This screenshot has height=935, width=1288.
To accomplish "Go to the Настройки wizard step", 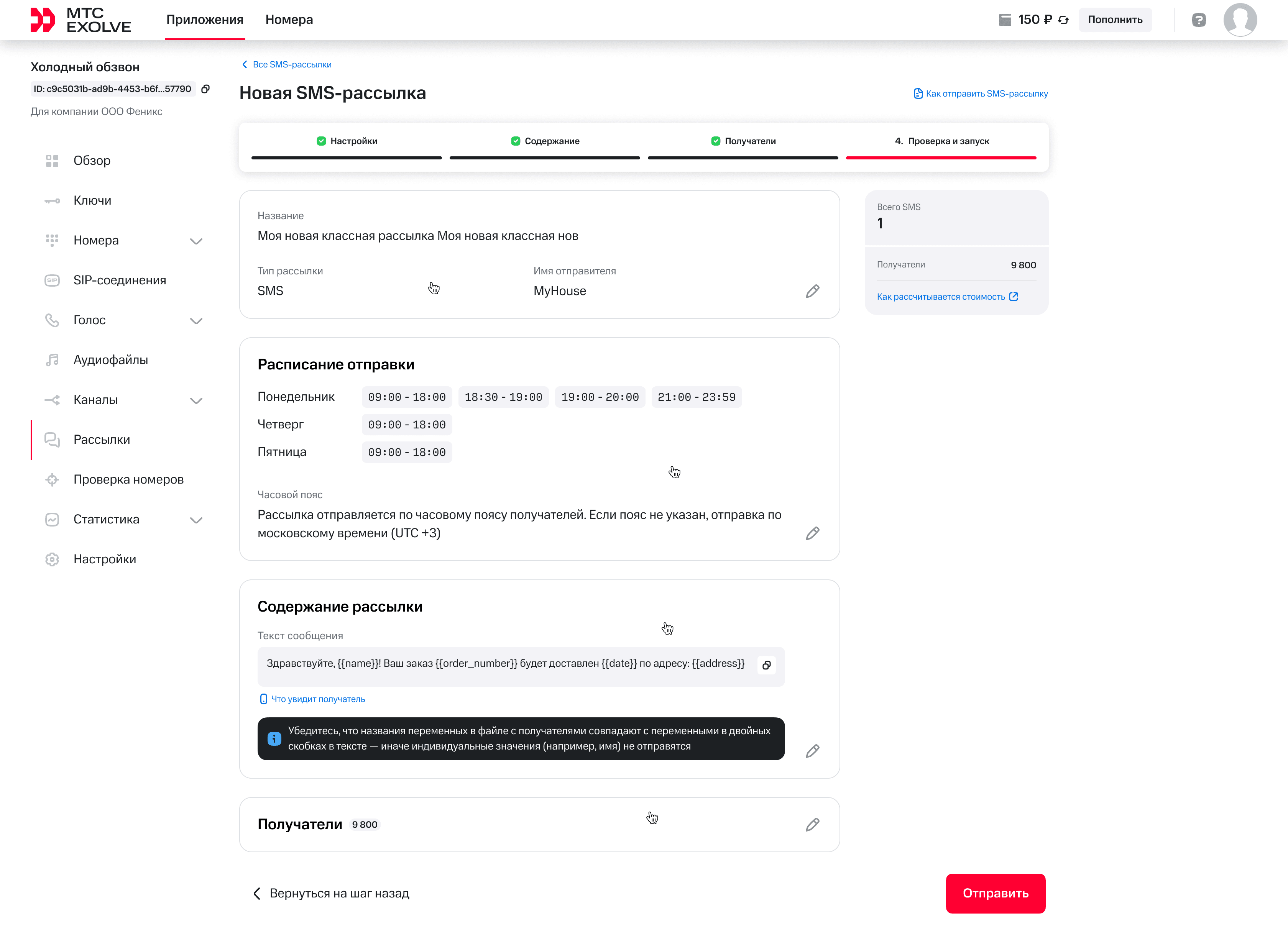I will [347, 141].
